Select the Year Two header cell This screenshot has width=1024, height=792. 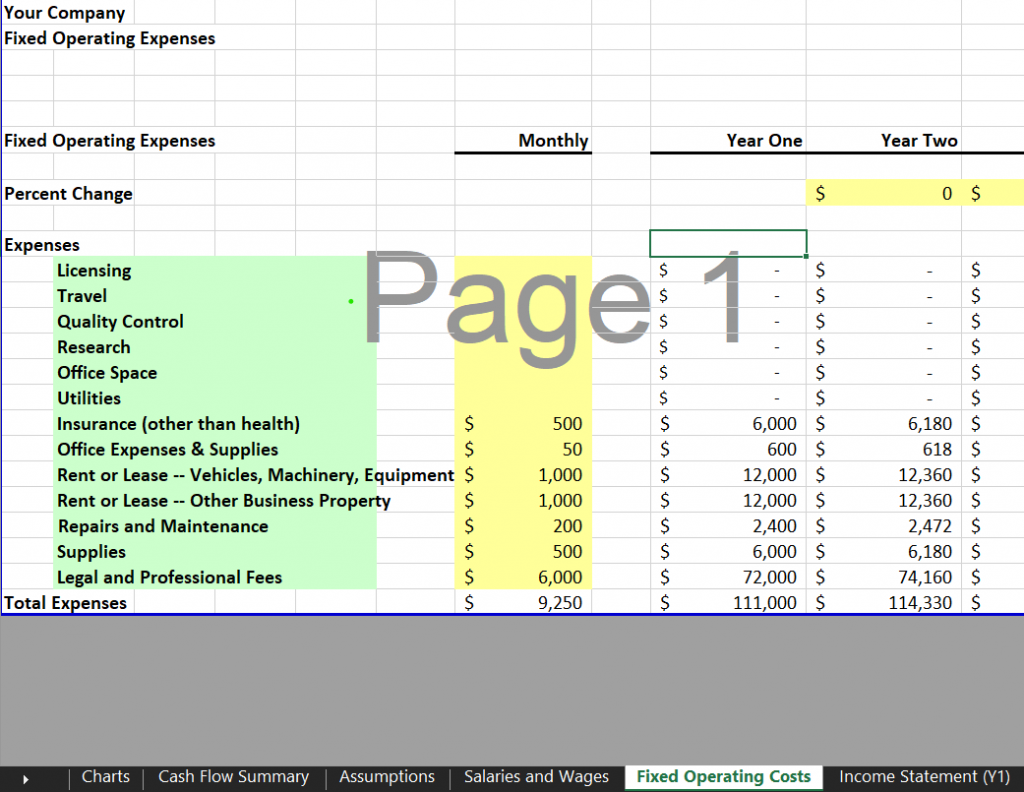point(919,140)
